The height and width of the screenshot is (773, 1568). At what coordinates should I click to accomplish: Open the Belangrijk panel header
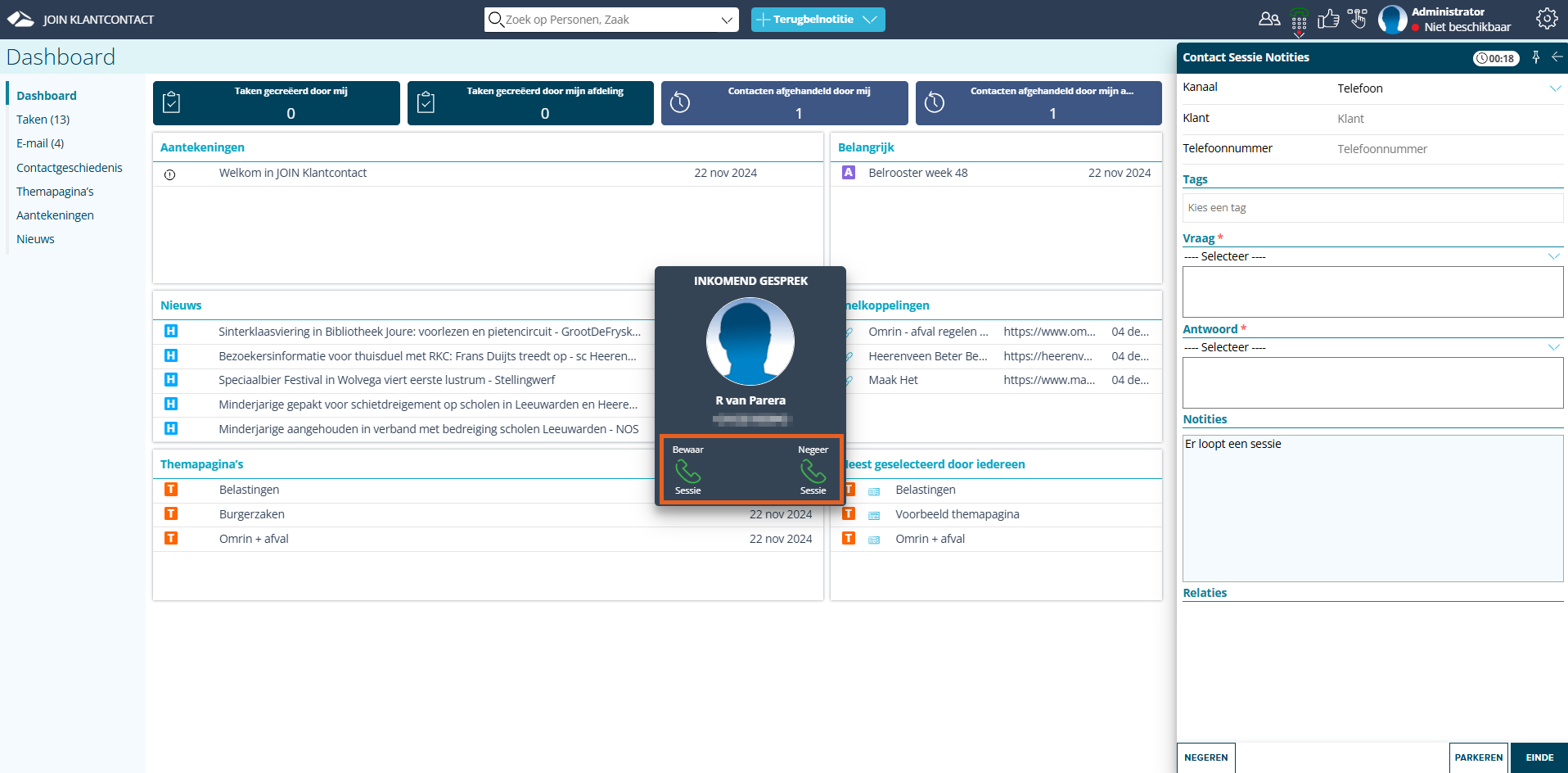pos(866,147)
